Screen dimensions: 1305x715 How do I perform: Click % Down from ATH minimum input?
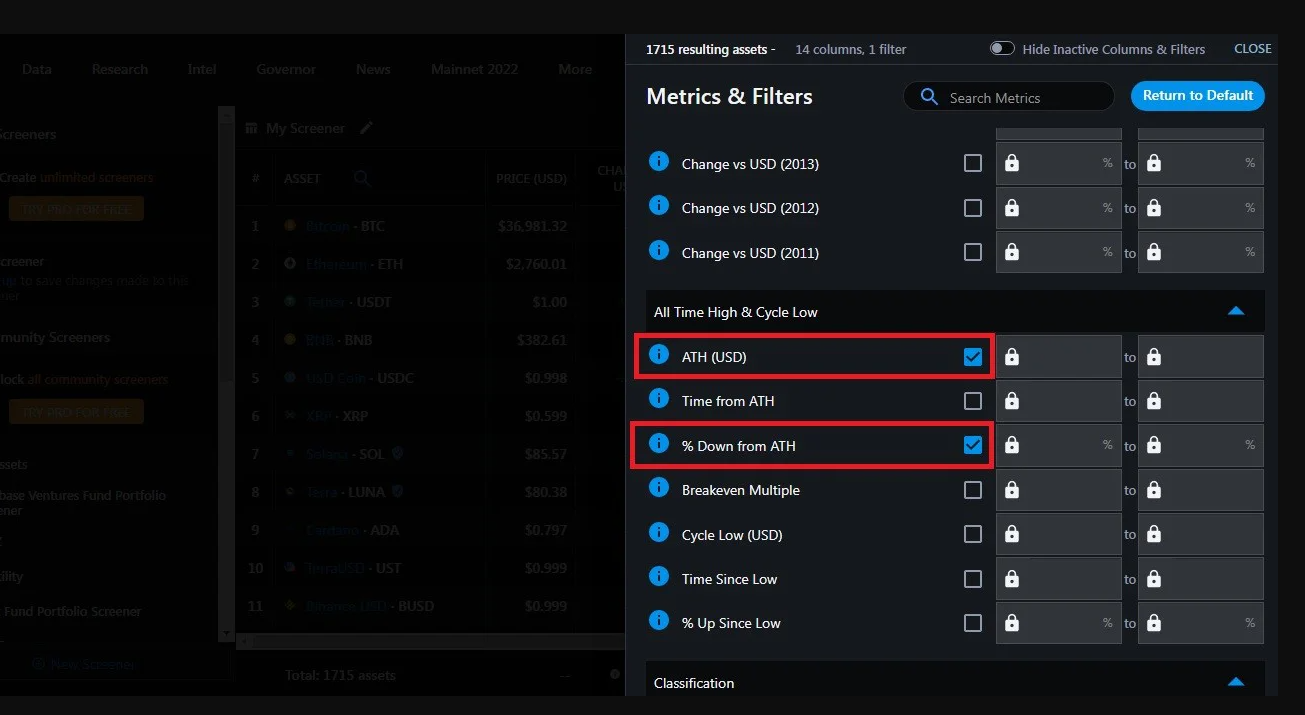coord(1059,445)
